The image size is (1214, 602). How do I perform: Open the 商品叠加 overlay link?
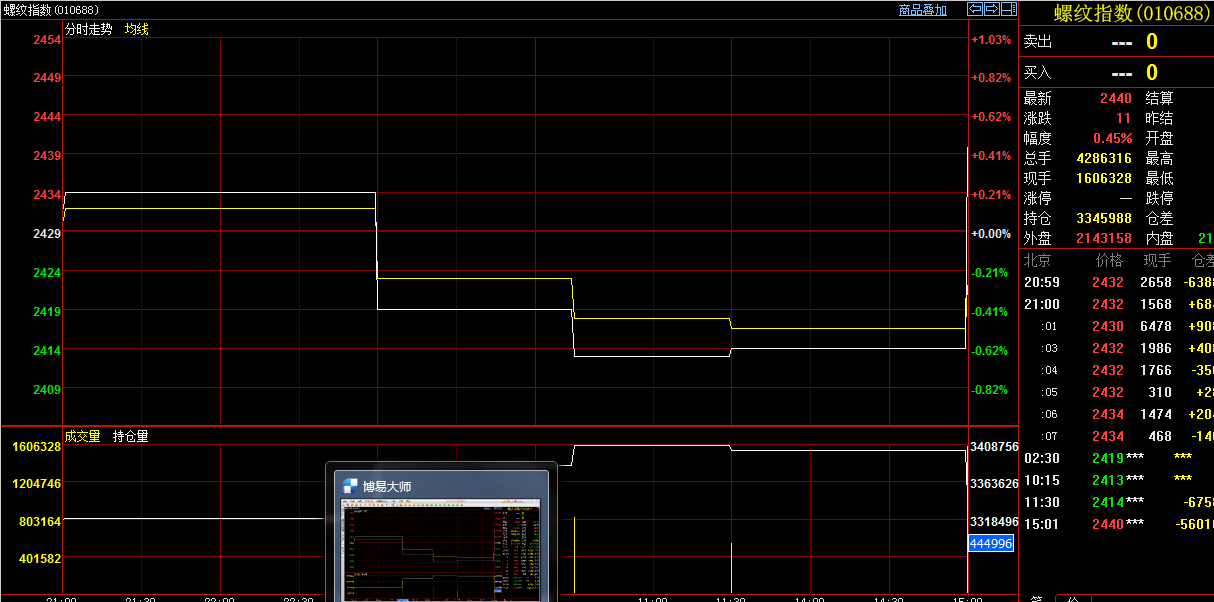[922, 10]
